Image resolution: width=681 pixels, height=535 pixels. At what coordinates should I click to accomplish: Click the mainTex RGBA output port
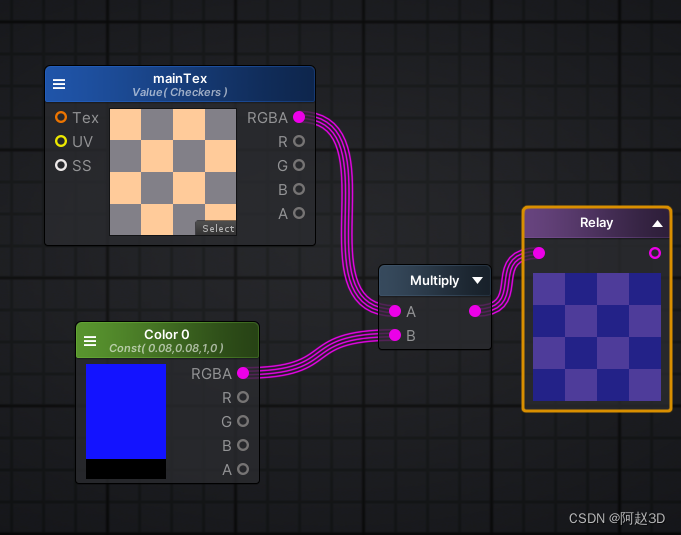pos(299,117)
